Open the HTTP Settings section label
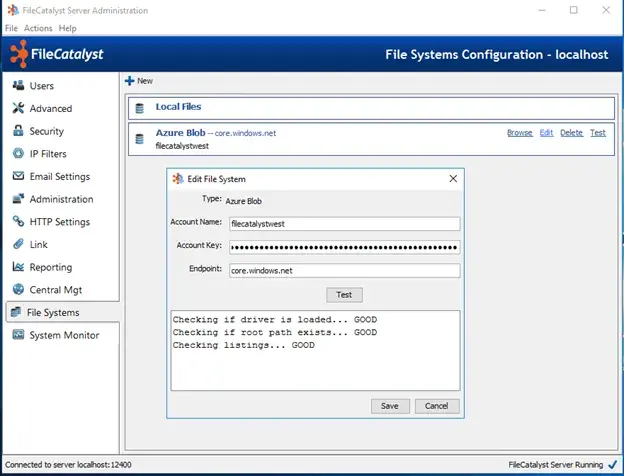 coord(60,222)
